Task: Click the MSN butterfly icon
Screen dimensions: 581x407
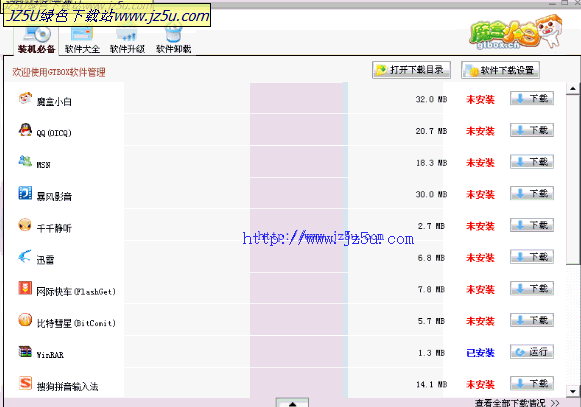Action: pyautogui.click(x=25, y=162)
